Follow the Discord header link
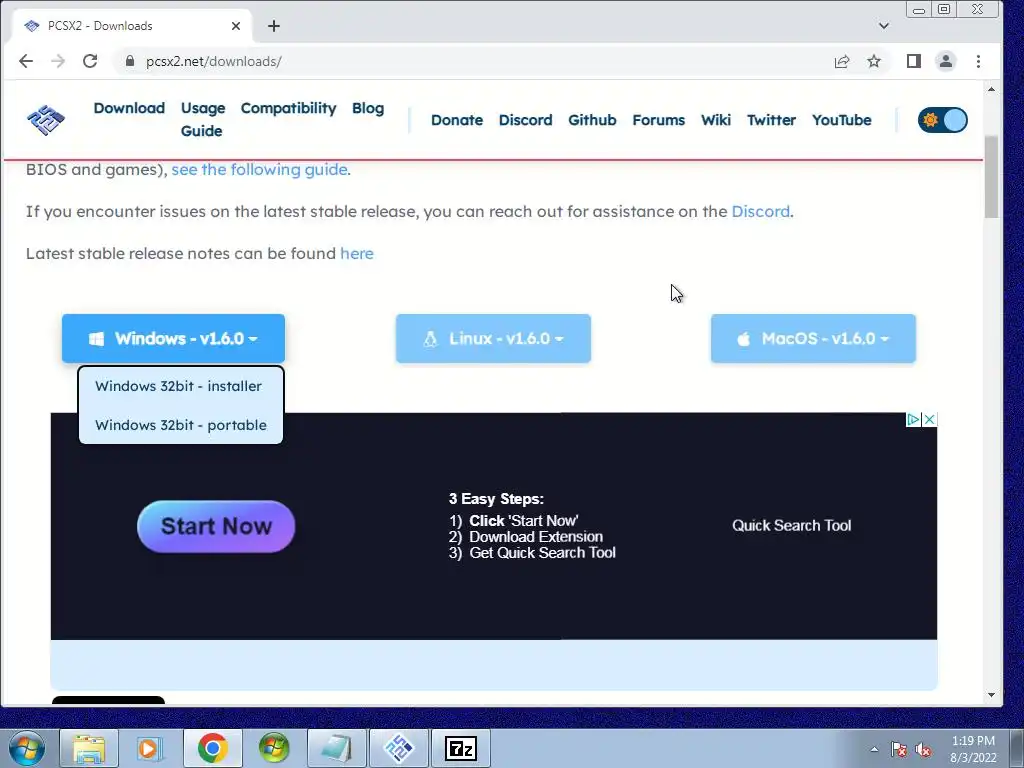1024x768 pixels. (526, 120)
